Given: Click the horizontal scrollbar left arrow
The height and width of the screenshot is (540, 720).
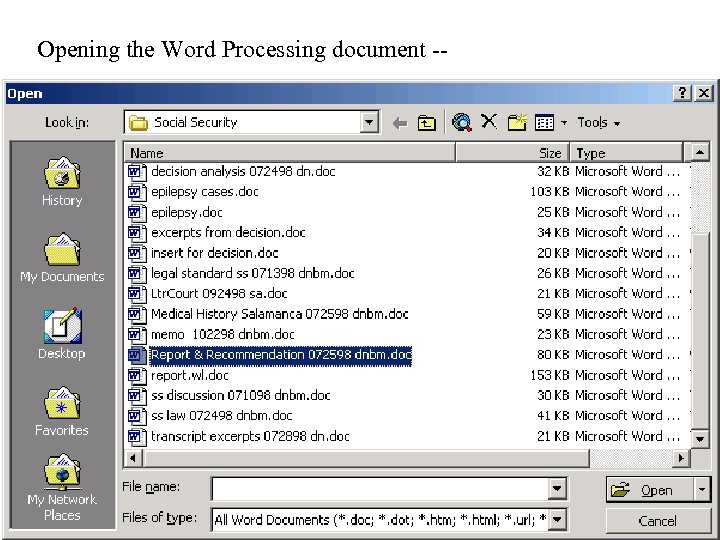Looking at the screenshot, I should point(133,458).
